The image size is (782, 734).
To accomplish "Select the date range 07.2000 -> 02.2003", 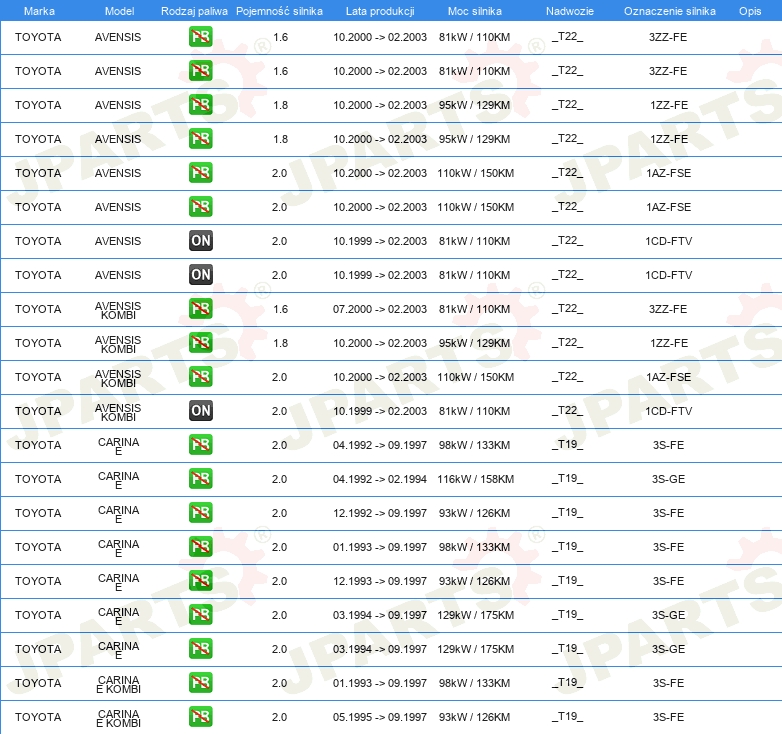I will [380, 309].
